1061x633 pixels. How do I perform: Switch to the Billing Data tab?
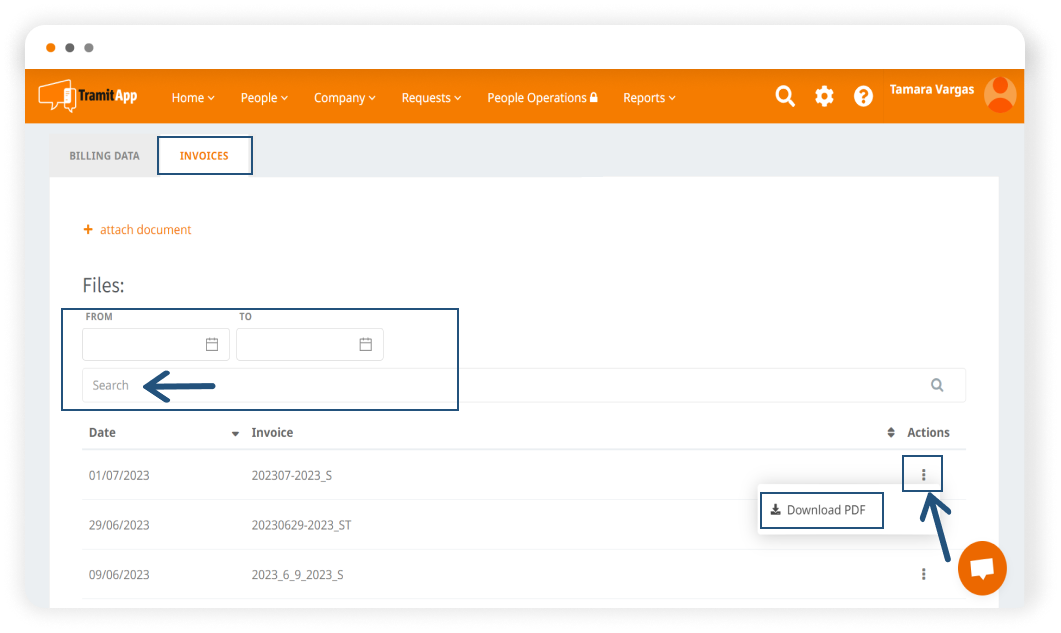(104, 156)
